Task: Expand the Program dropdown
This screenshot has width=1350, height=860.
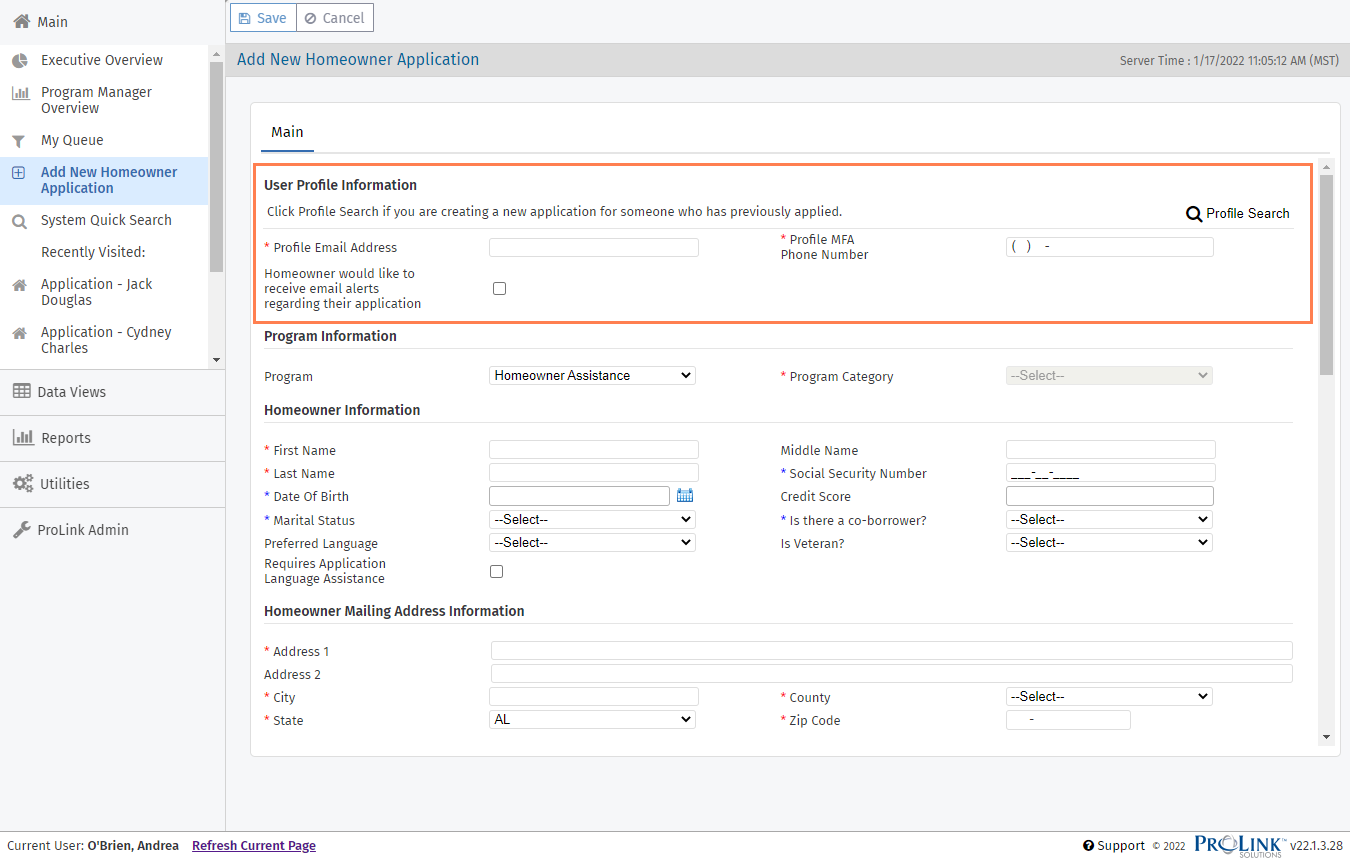Action: click(x=592, y=376)
